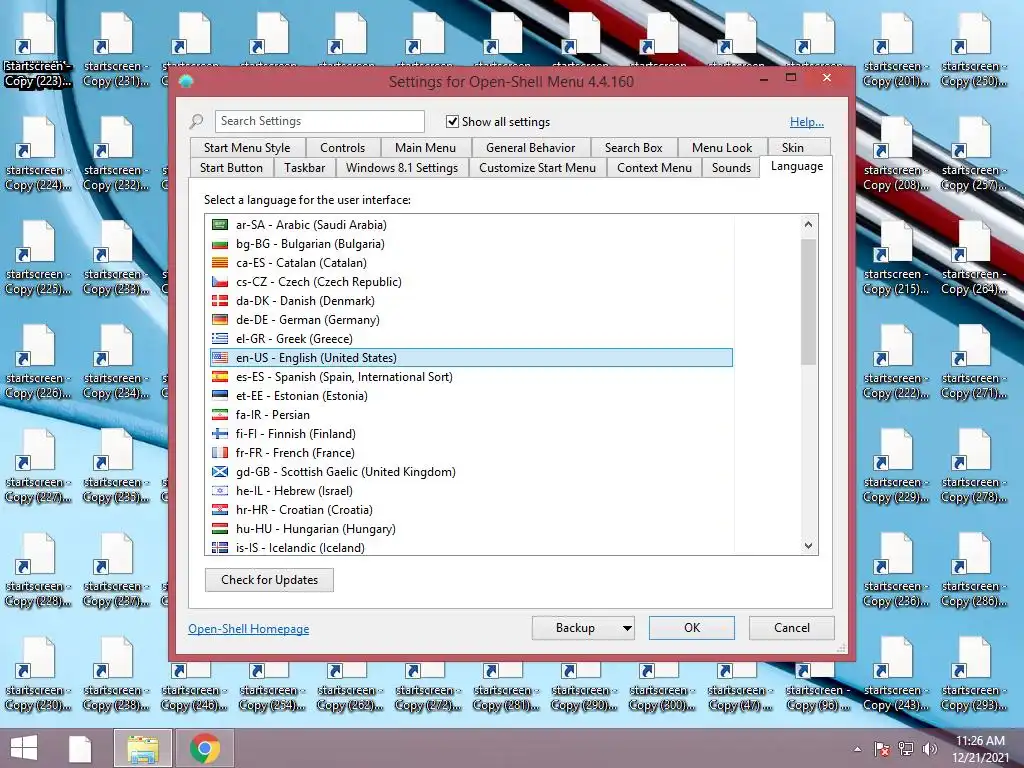The width and height of the screenshot is (1024, 768).
Task: Click the German flag icon
Action: [x=220, y=319]
